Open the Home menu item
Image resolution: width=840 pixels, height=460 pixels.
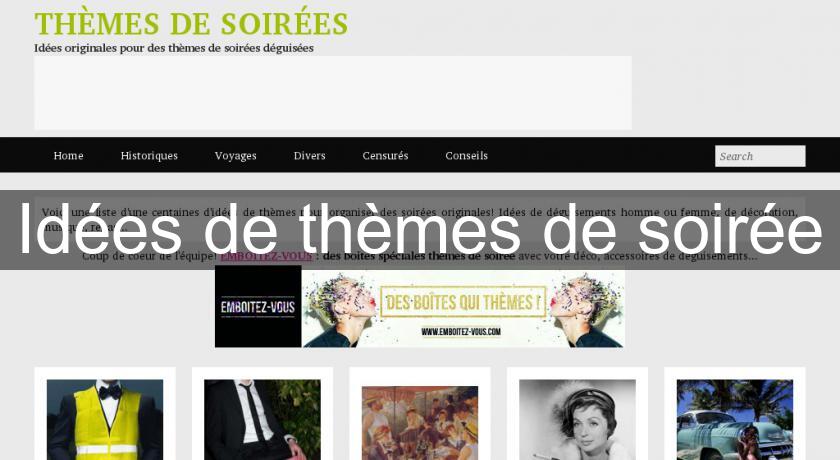[69, 156]
